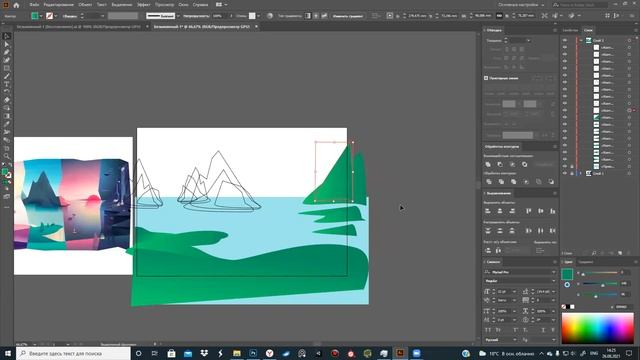Image resolution: width=640 pixels, height=360 pixels.
Task: Close the active second document tab
Action: [x=256, y=27]
